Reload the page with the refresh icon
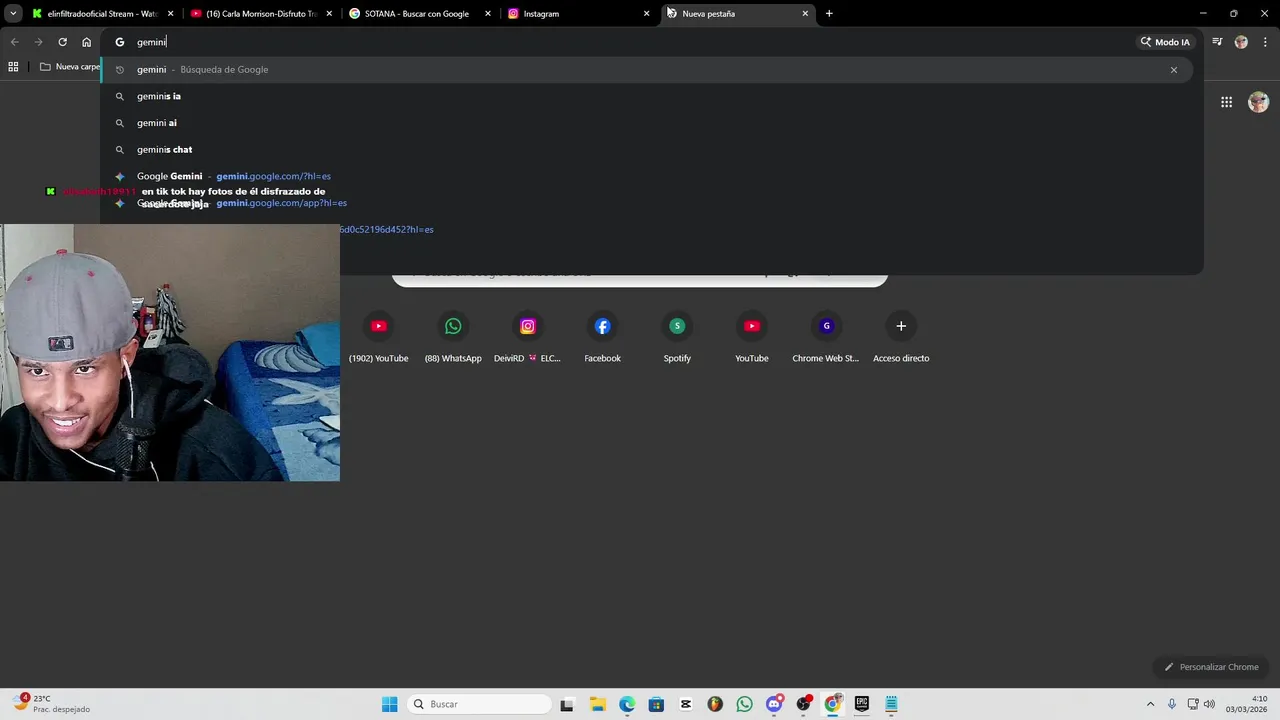 62,42
